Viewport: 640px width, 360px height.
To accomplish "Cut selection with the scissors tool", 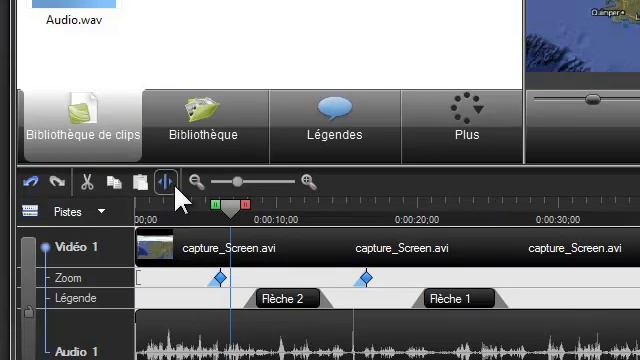I will [87, 182].
